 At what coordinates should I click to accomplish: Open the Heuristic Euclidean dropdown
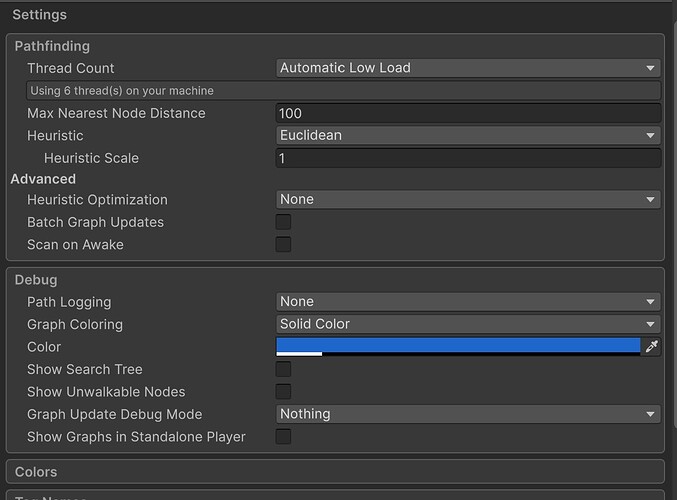pyautogui.click(x=467, y=136)
